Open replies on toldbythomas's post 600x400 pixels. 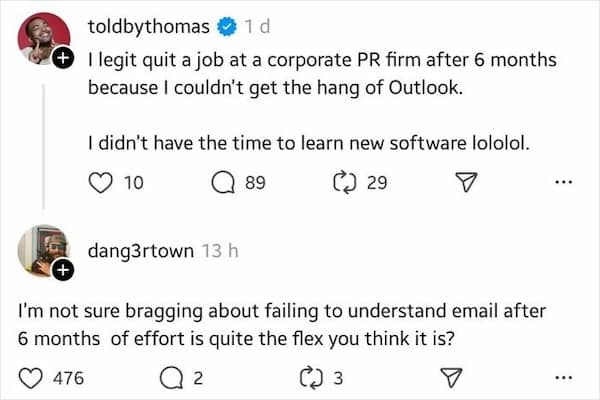pyautogui.click(x=225, y=183)
